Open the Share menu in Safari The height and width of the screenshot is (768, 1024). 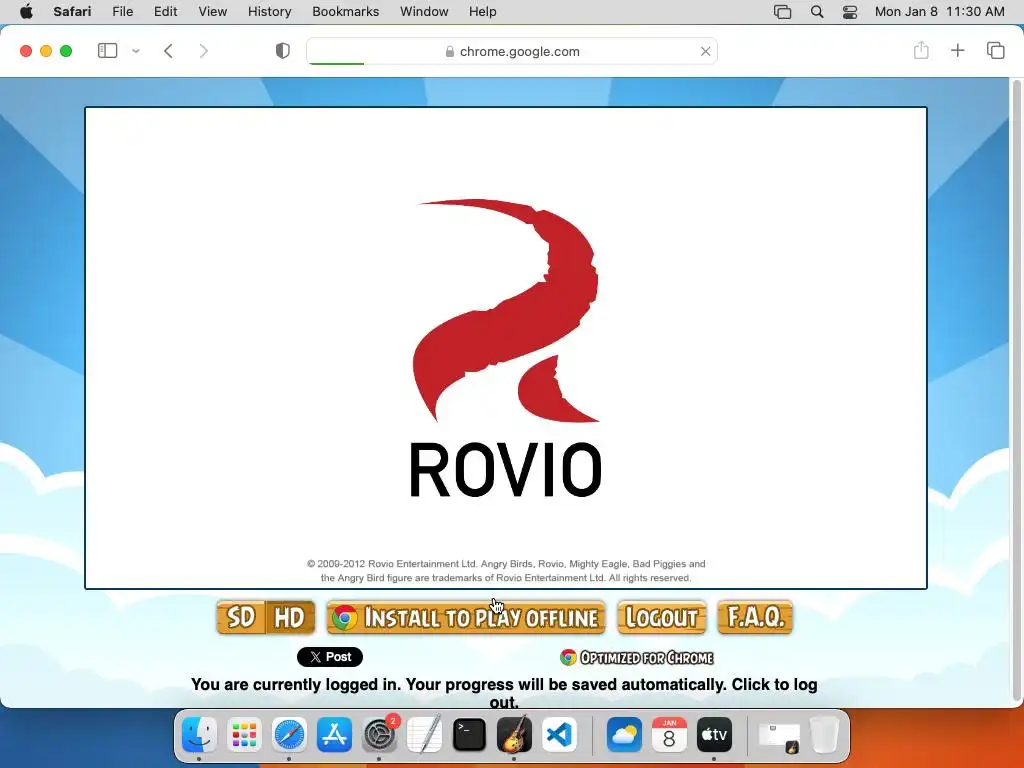pyautogui.click(x=921, y=50)
